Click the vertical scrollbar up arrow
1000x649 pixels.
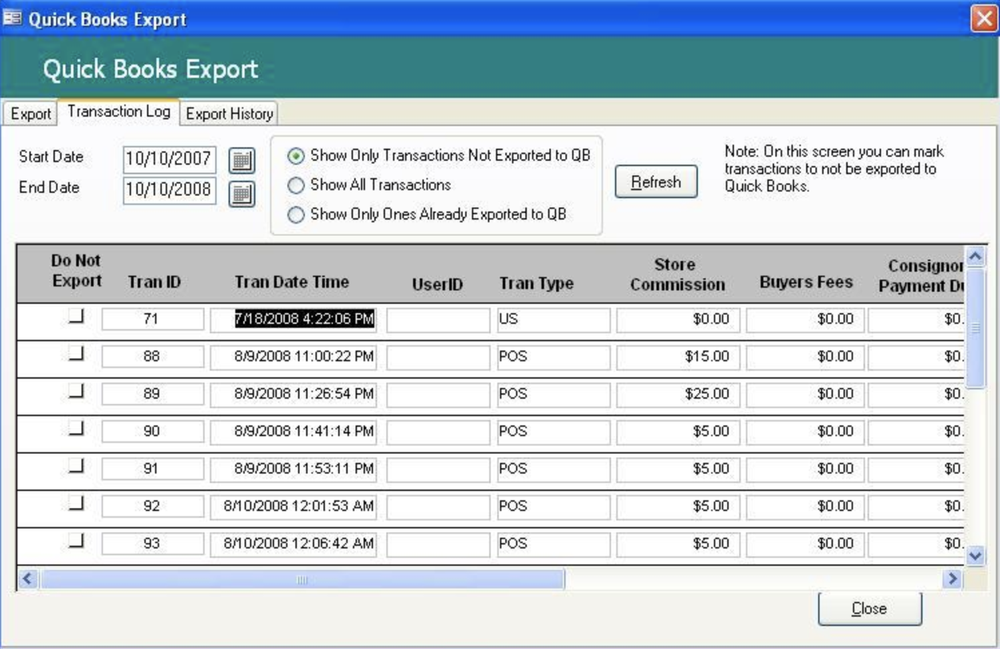[x=975, y=256]
